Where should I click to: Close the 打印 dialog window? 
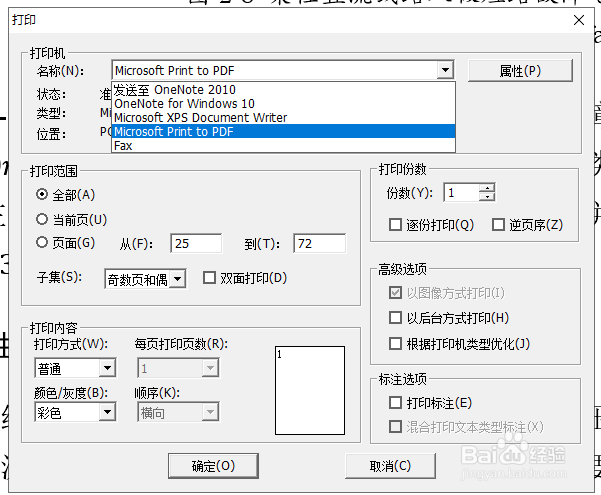(579, 20)
